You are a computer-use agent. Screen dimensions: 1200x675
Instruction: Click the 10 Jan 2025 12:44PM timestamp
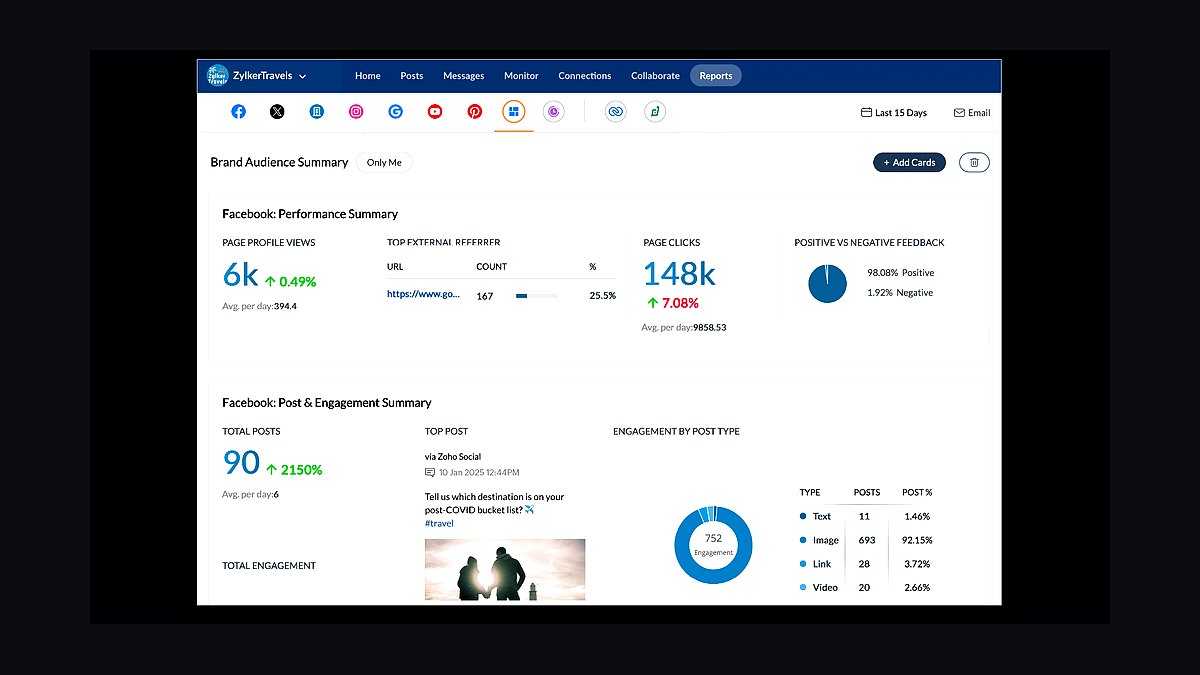click(479, 472)
